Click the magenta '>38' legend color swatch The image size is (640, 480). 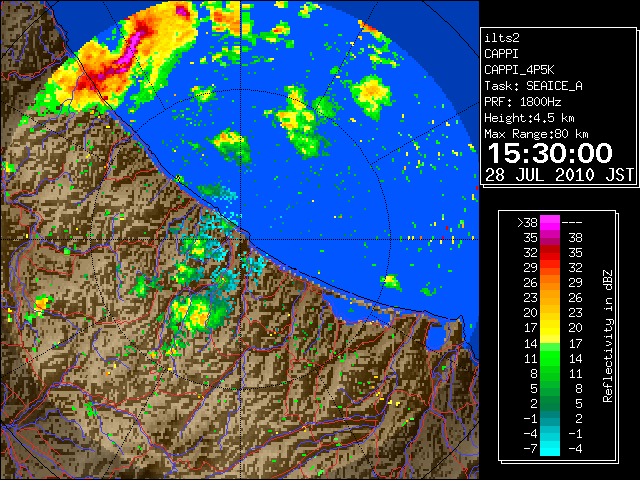(x=550, y=222)
